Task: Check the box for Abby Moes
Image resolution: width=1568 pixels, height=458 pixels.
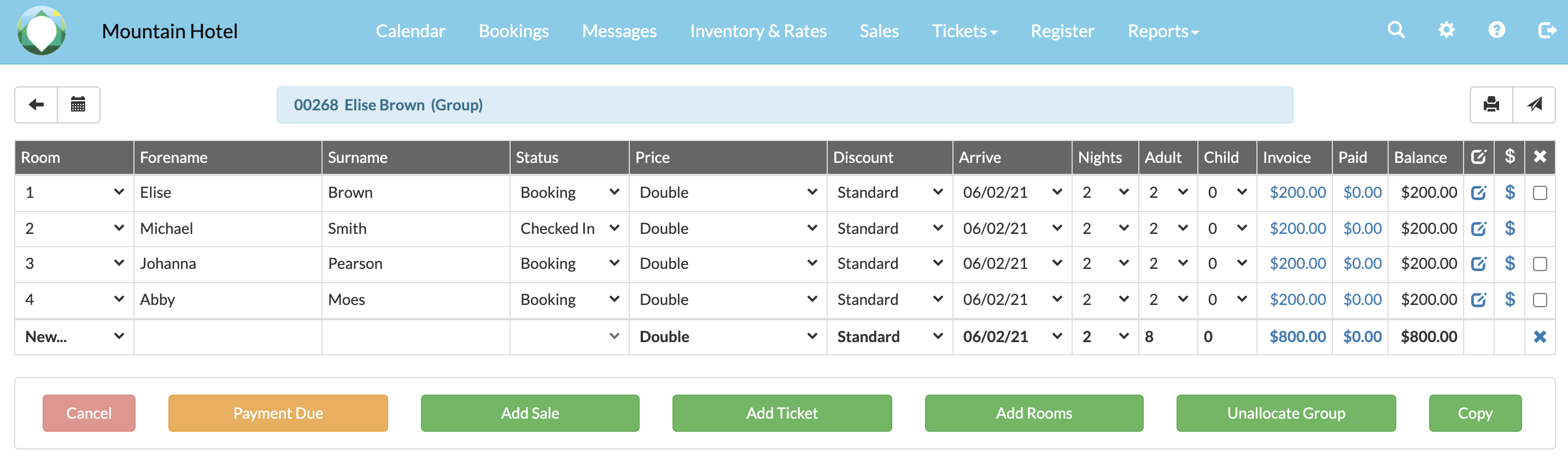Action: click(1540, 300)
